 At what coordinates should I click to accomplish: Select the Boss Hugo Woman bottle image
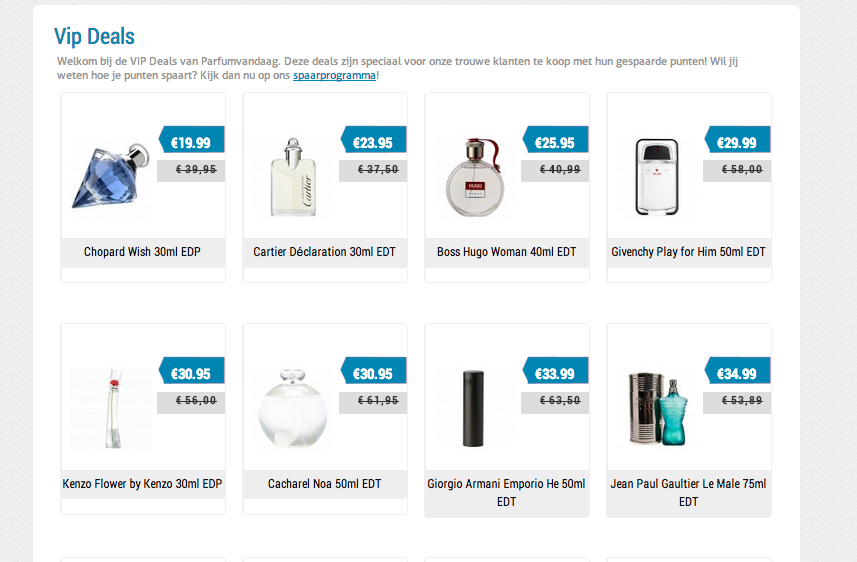(474, 176)
